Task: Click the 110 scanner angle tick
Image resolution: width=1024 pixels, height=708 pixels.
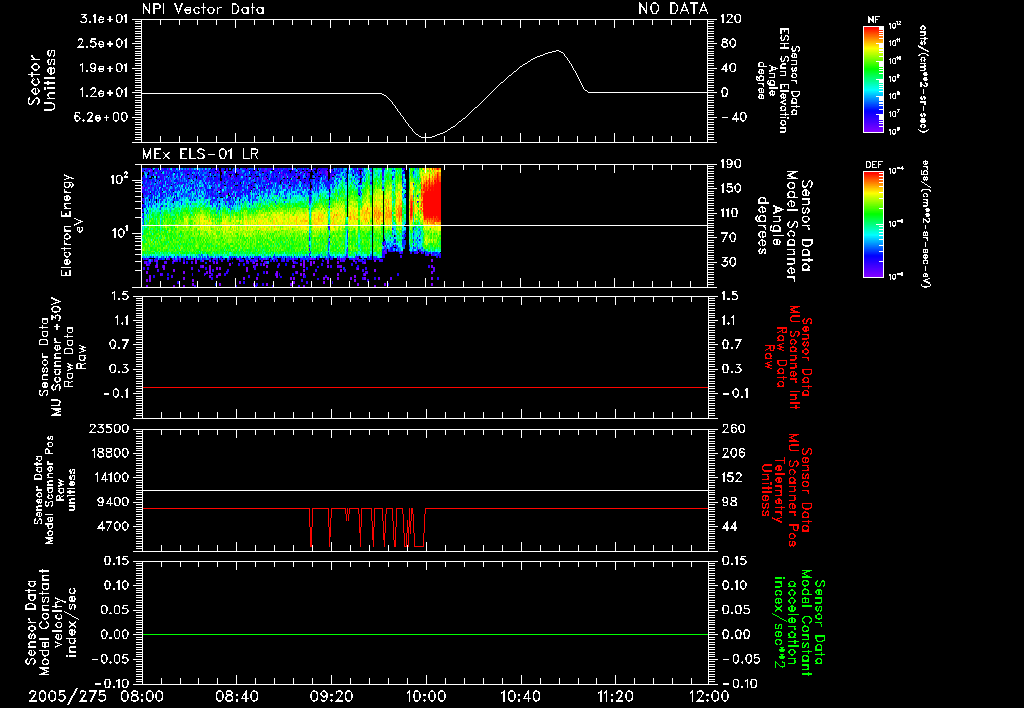Action: click(x=731, y=213)
